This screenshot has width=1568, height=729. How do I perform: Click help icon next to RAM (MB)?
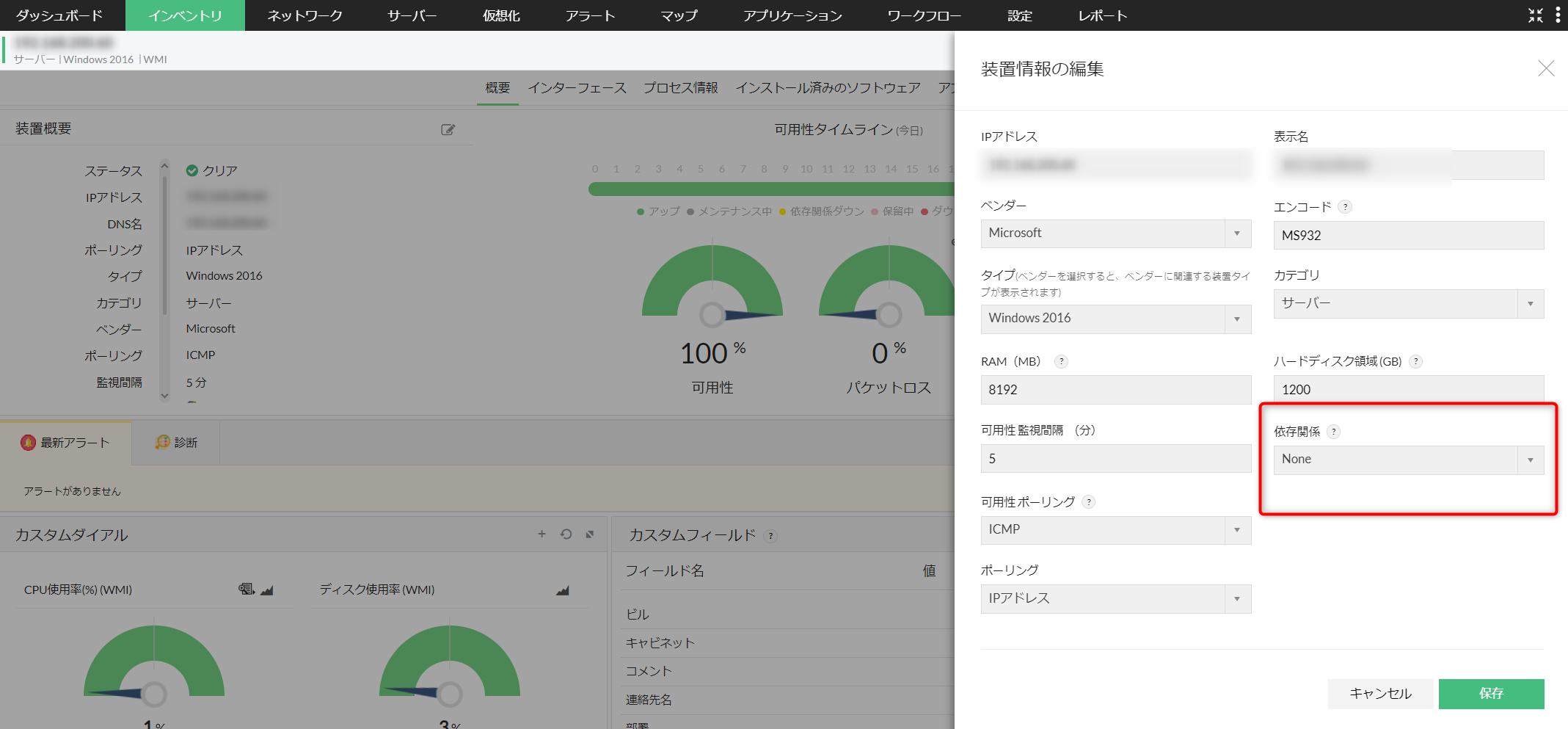pyautogui.click(x=1061, y=361)
